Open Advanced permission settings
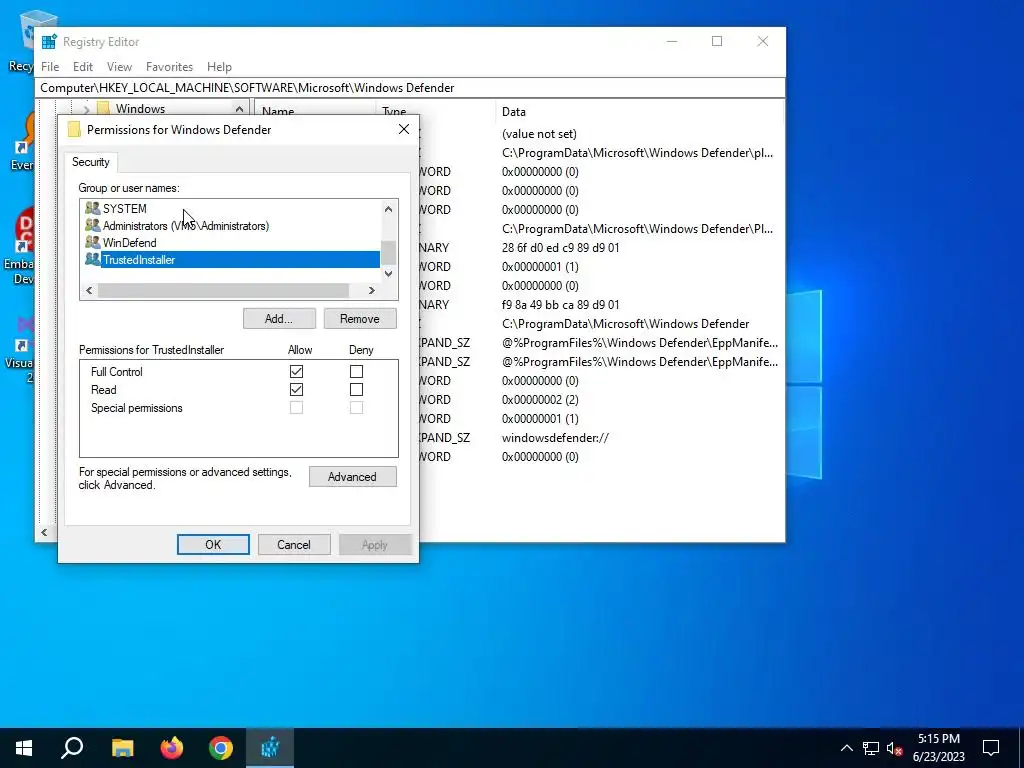The height and width of the screenshot is (768, 1024). click(x=353, y=477)
